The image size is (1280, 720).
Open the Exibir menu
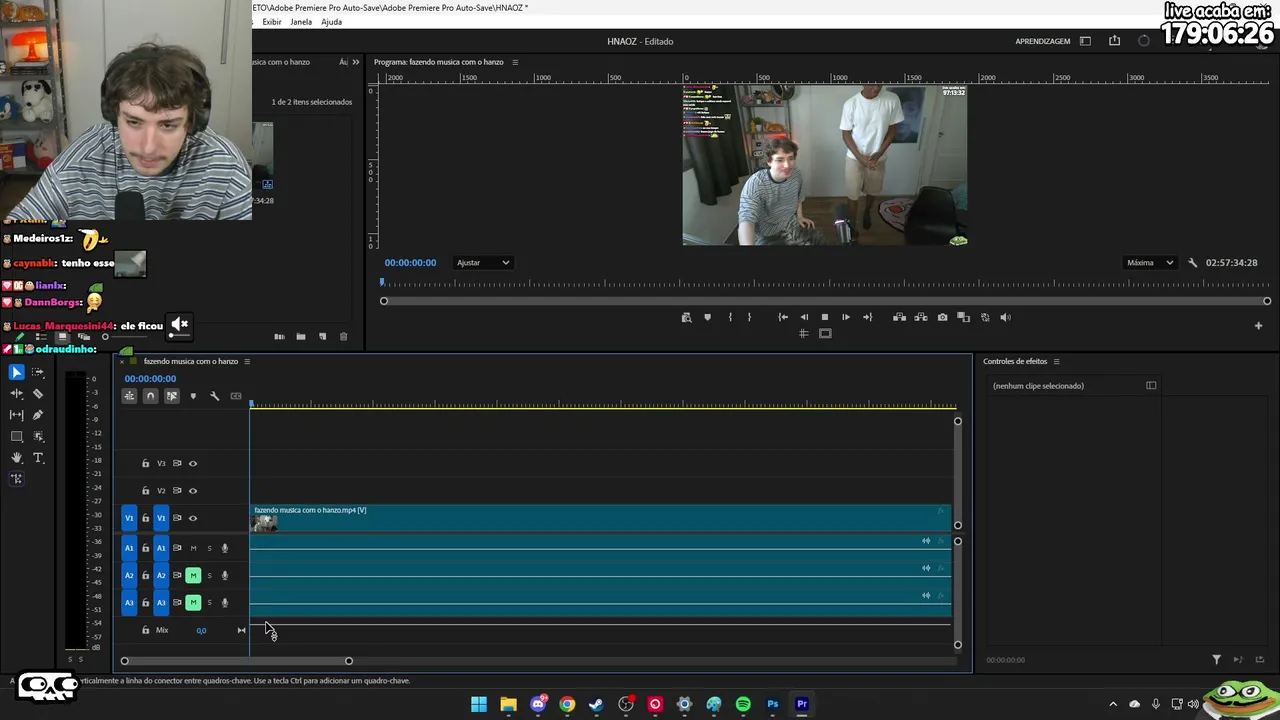pyautogui.click(x=272, y=22)
